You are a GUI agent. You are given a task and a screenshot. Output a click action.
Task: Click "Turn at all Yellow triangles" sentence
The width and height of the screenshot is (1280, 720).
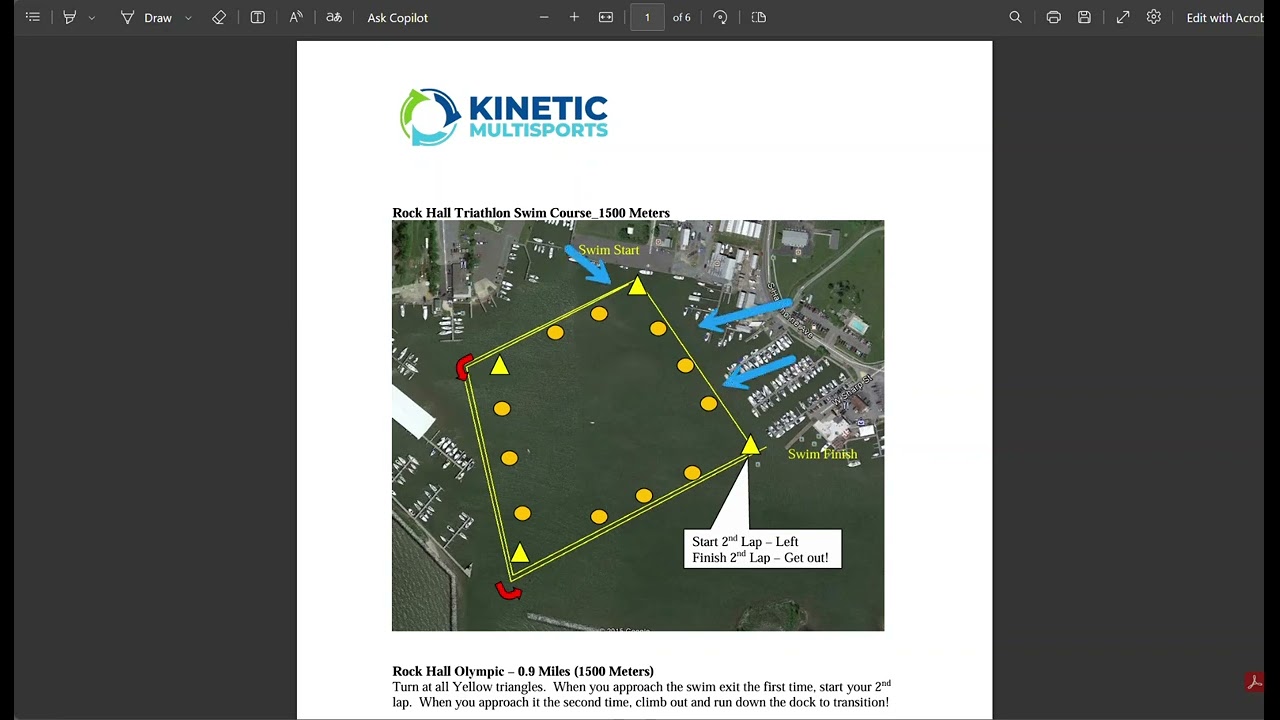(x=470, y=687)
